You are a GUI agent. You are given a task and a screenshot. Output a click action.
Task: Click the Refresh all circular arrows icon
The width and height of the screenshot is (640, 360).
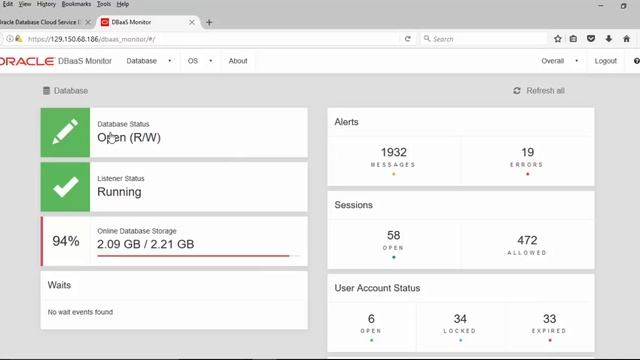click(x=517, y=91)
